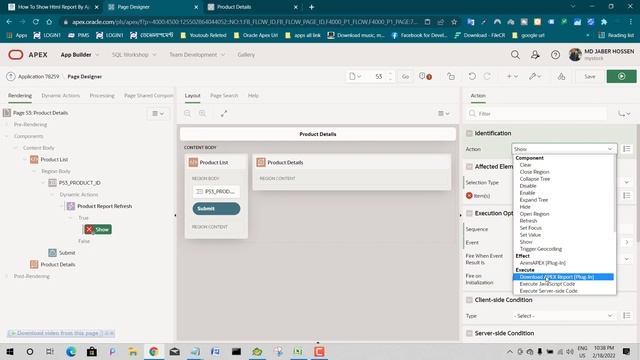
Task: Open the administration user icon
Action: [535, 55]
